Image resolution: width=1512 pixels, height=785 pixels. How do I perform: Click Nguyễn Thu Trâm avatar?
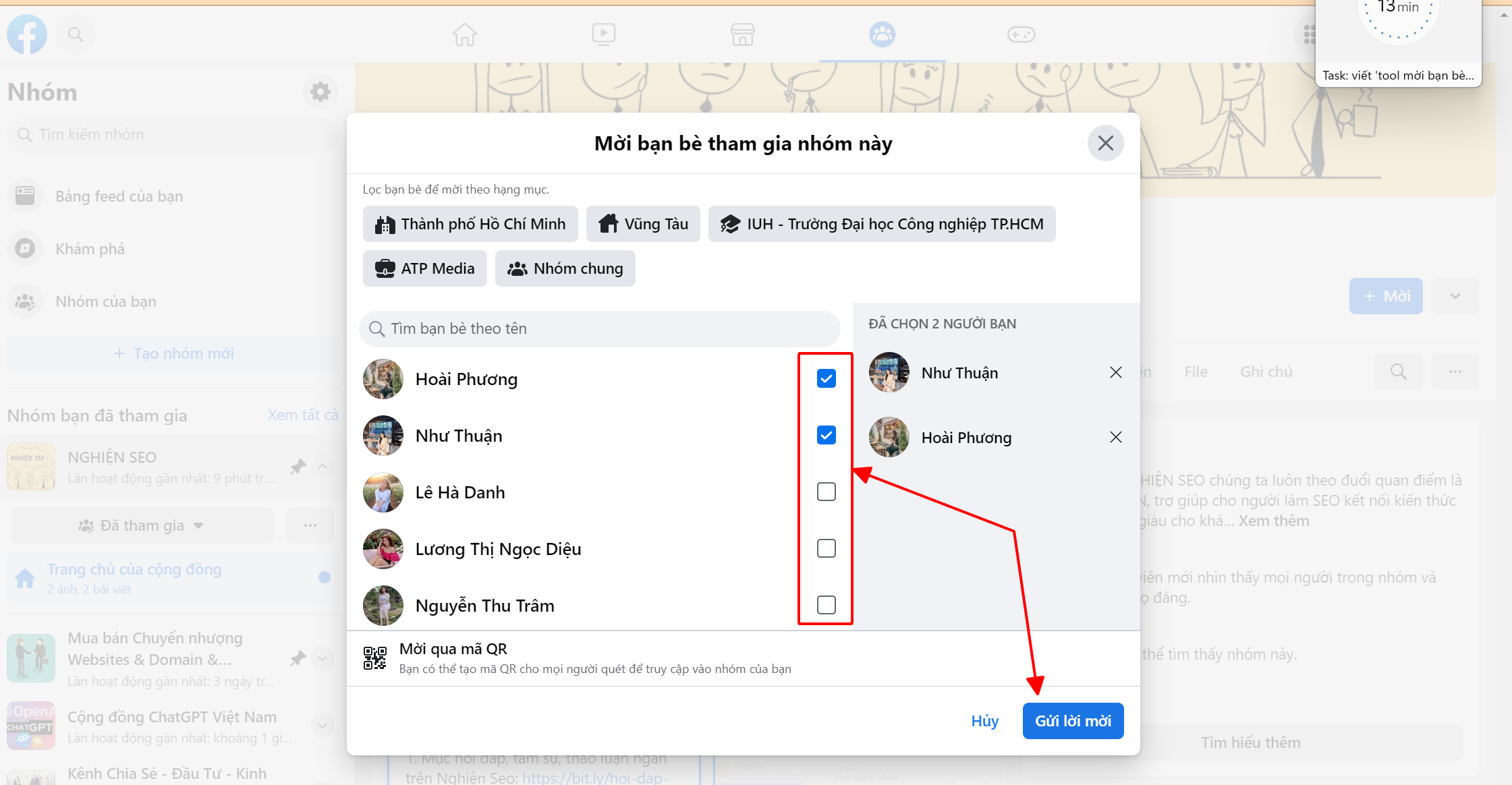click(x=383, y=606)
